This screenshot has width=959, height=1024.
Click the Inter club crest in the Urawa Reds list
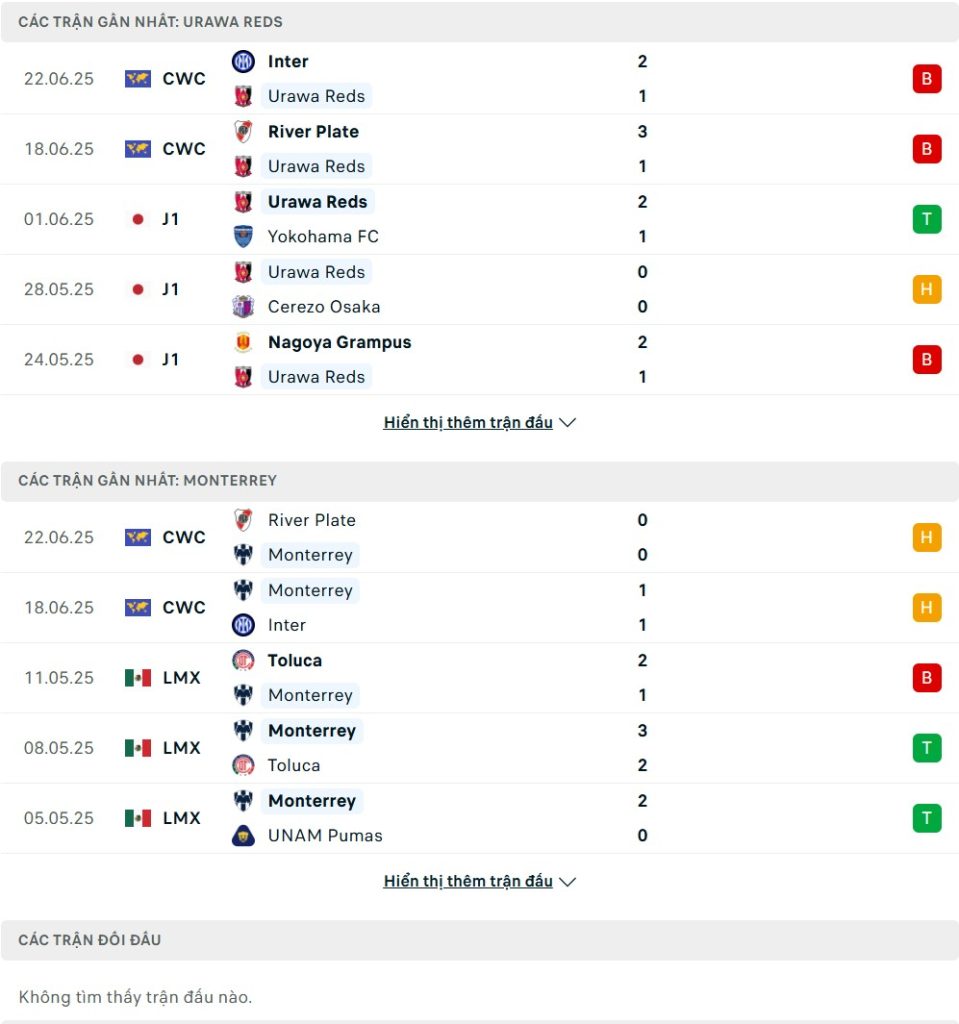coord(243,61)
